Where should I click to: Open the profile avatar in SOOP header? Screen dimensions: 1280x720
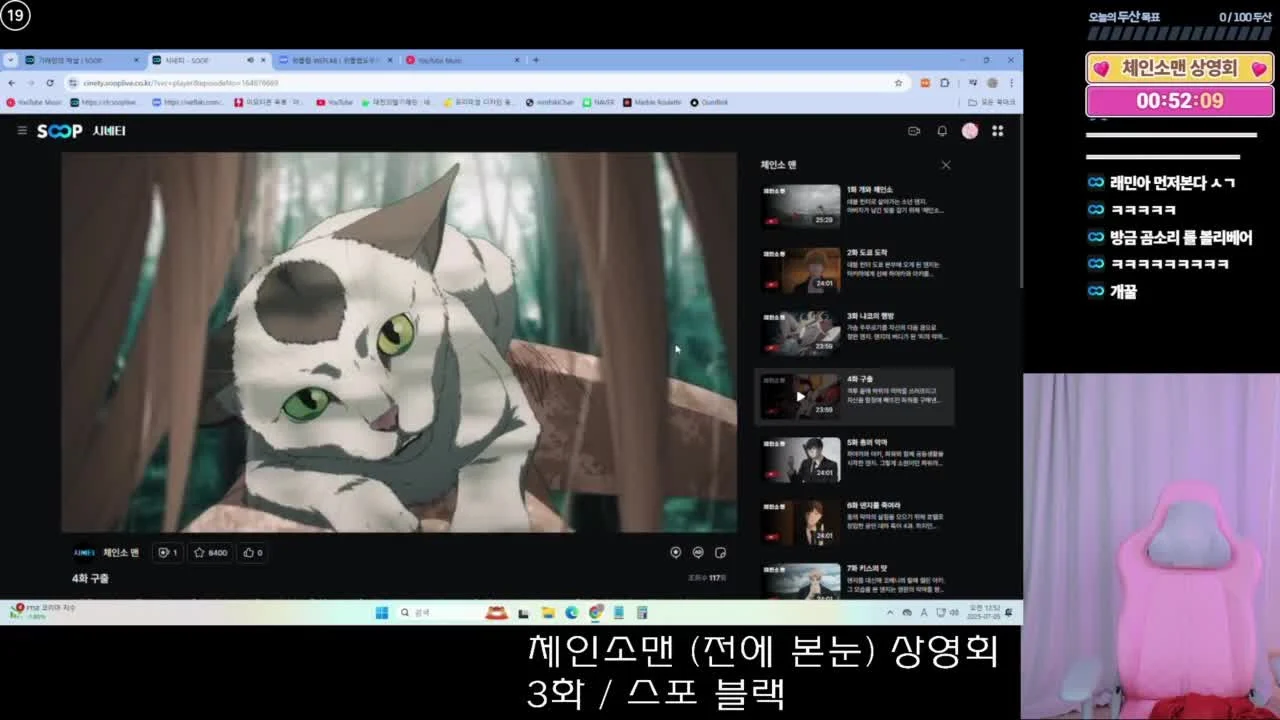pos(970,131)
